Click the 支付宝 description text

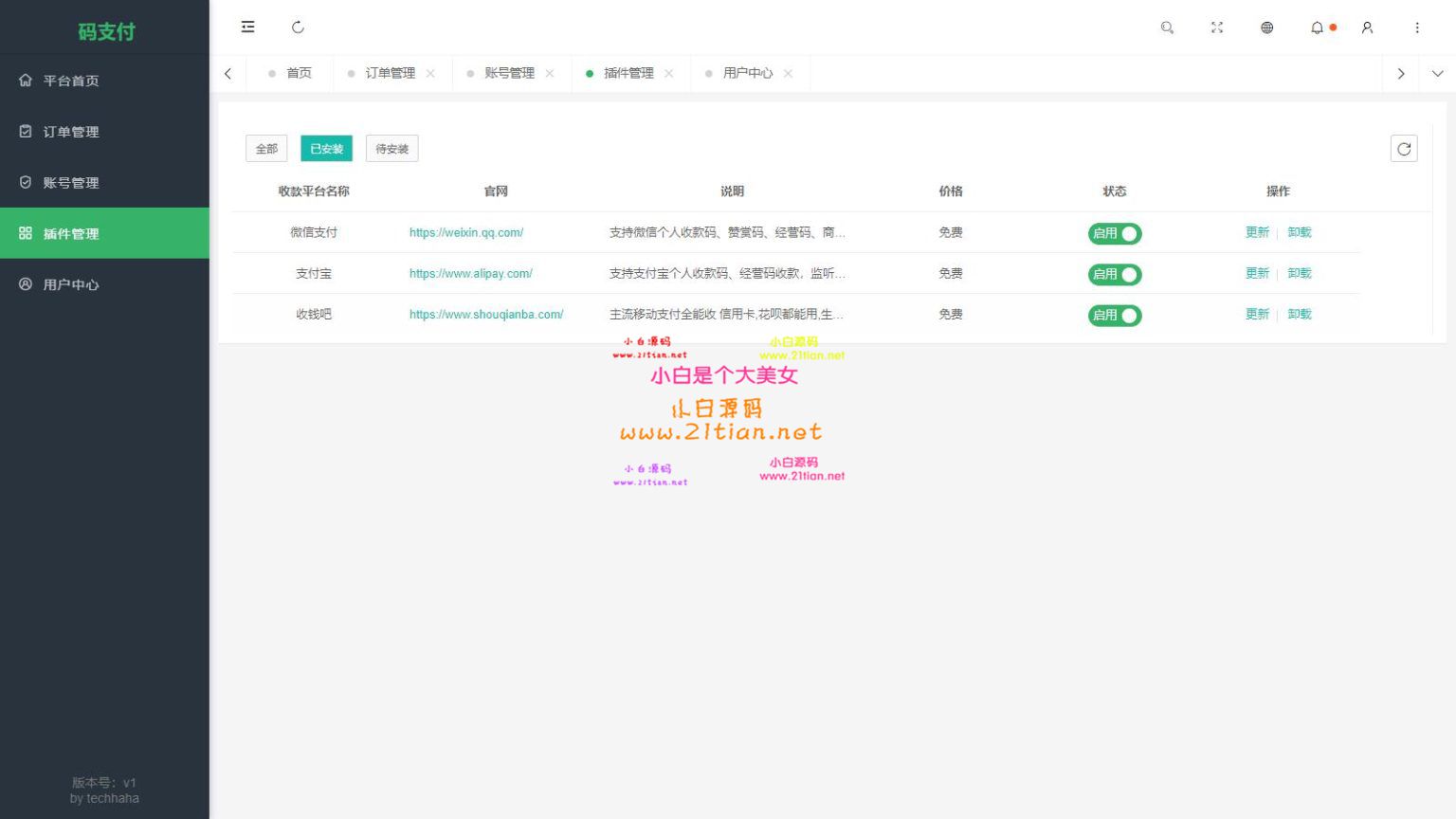tap(727, 273)
